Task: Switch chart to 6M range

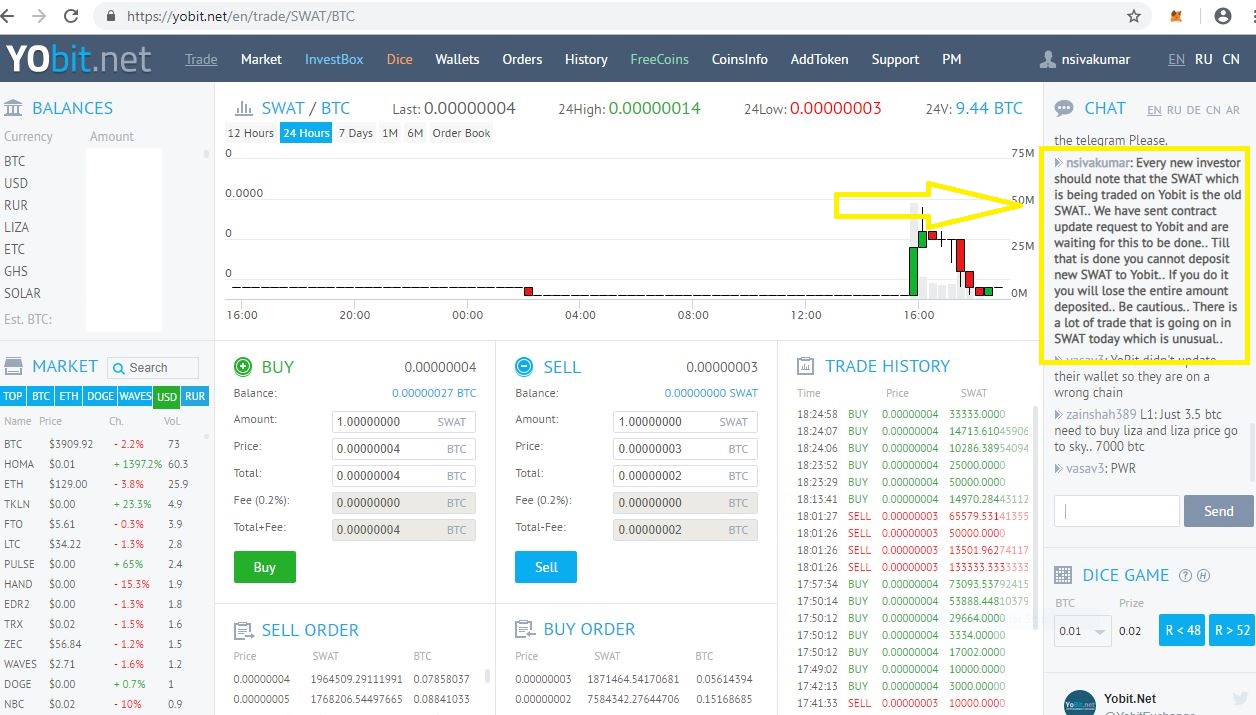Action: click(x=415, y=133)
